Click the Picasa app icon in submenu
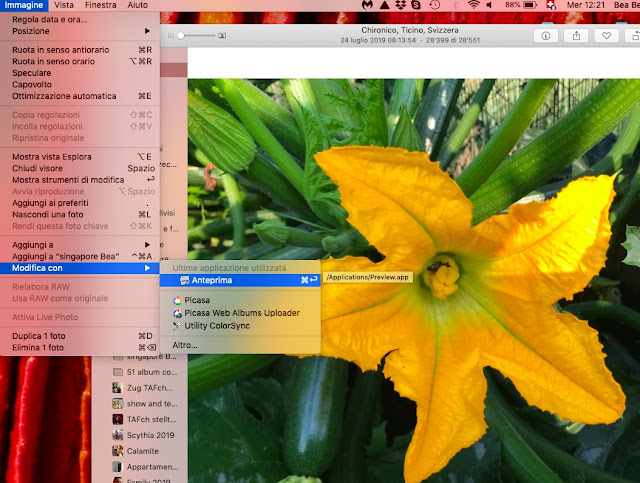The width and height of the screenshot is (640, 483). [x=177, y=300]
